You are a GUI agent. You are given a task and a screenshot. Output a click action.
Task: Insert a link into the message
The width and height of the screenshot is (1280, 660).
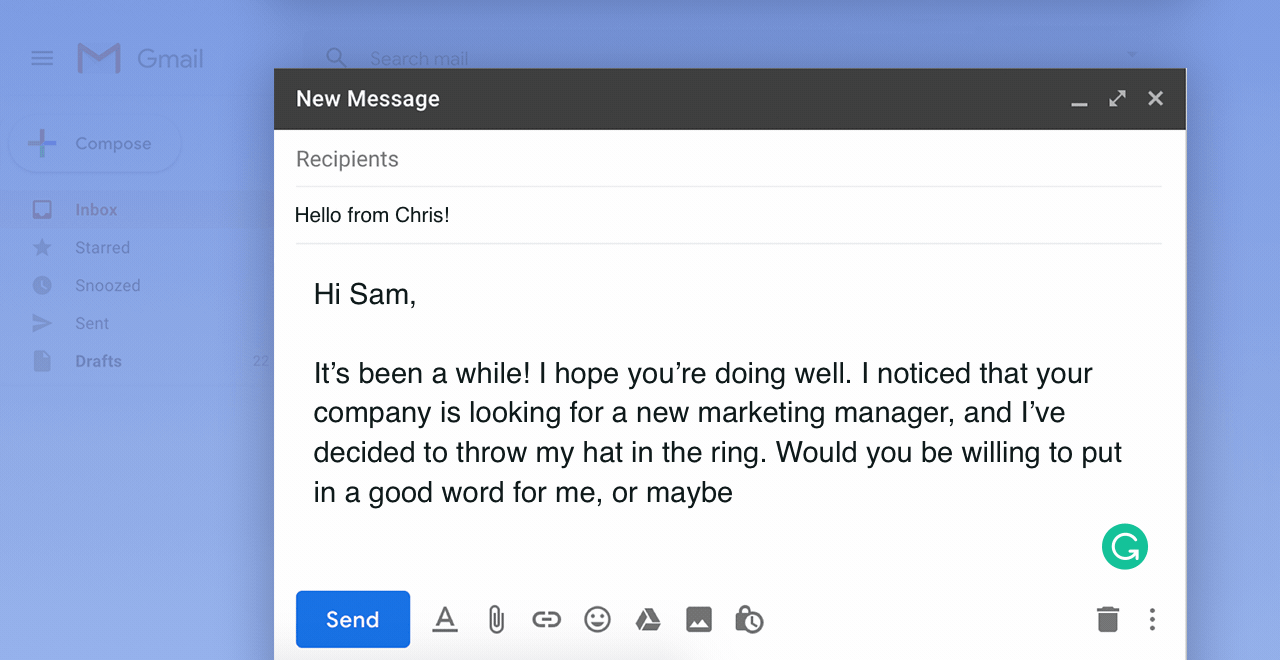546,620
